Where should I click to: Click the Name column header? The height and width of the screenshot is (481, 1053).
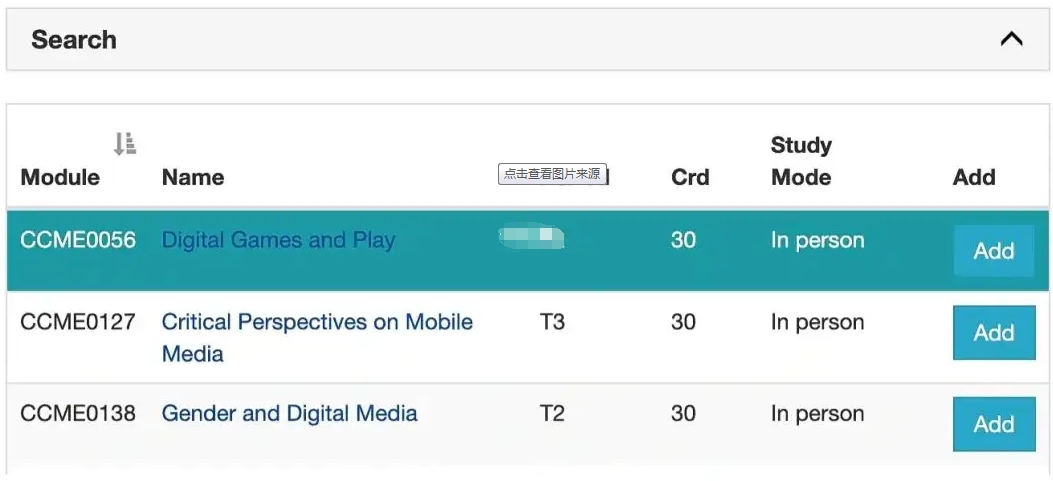pyautogui.click(x=193, y=177)
